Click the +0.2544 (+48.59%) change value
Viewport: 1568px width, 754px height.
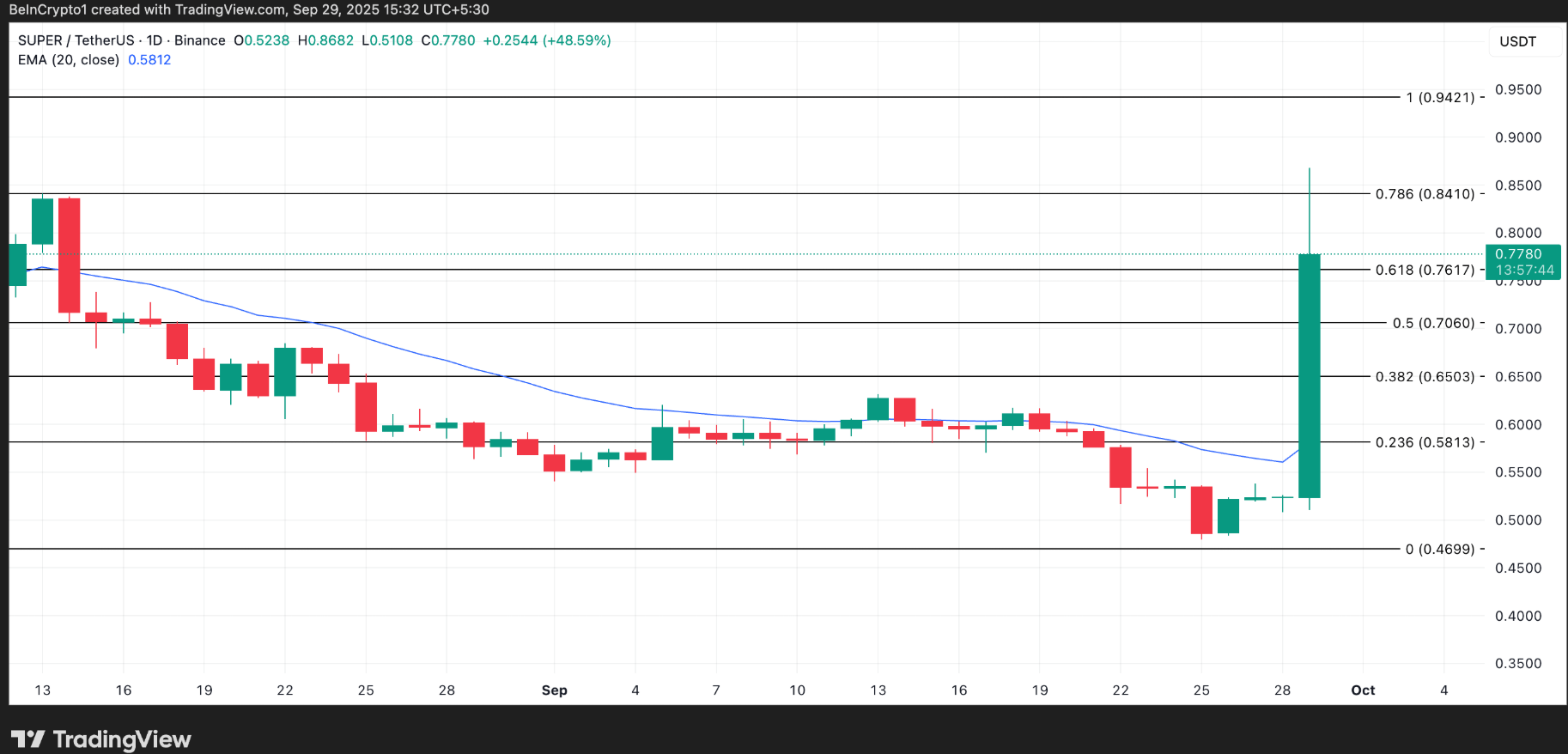click(547, 40)
